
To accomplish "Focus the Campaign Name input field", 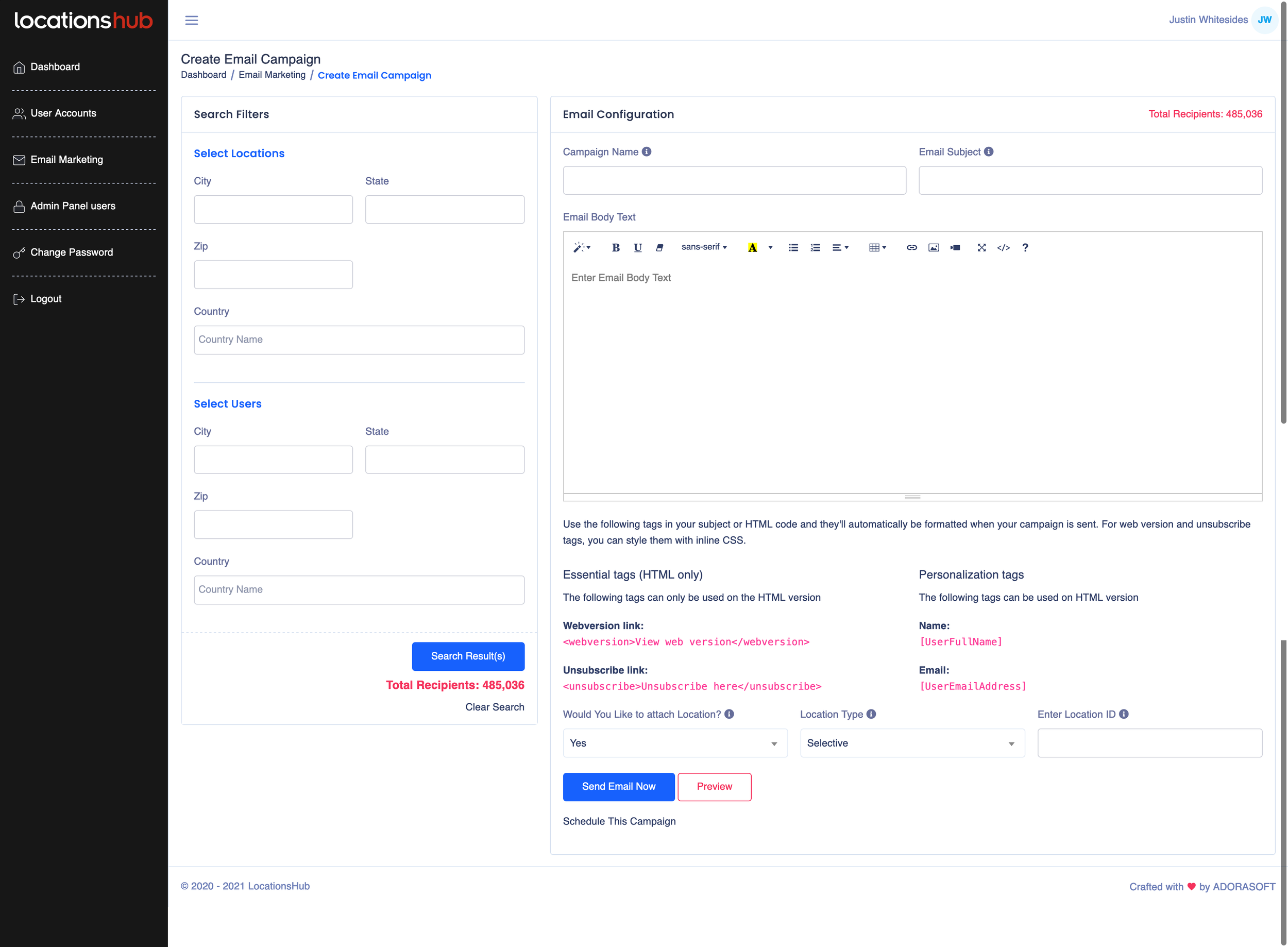I will (734, 180).
